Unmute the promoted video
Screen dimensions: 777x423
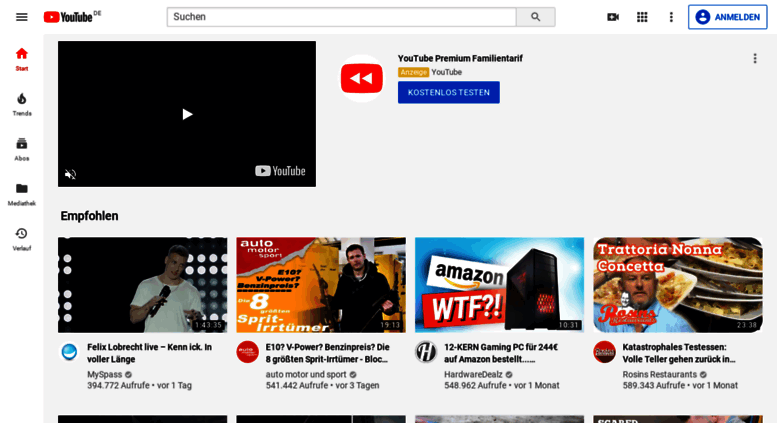pos(70,174)
